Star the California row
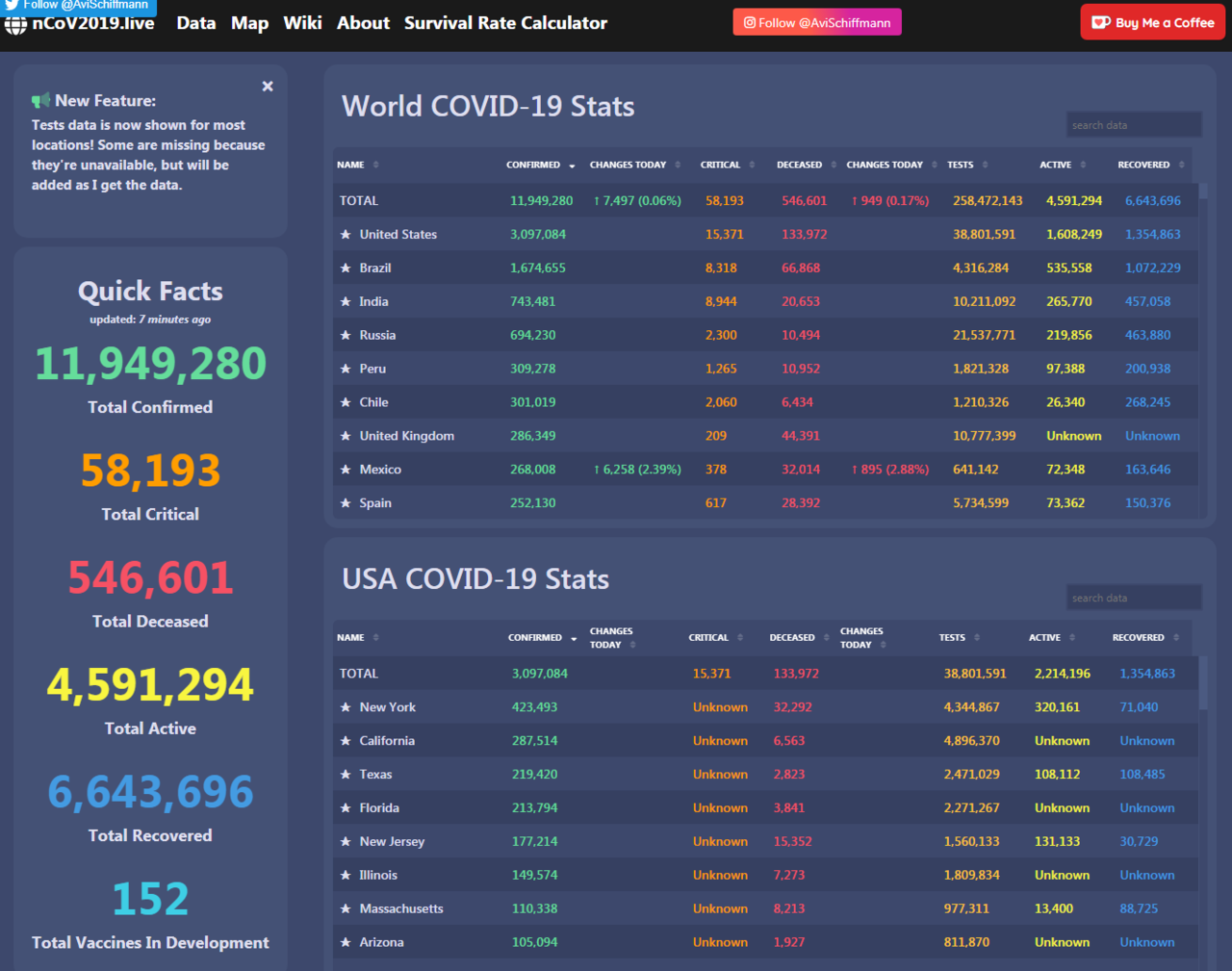 pyautogui.click(x=346, y=741)
